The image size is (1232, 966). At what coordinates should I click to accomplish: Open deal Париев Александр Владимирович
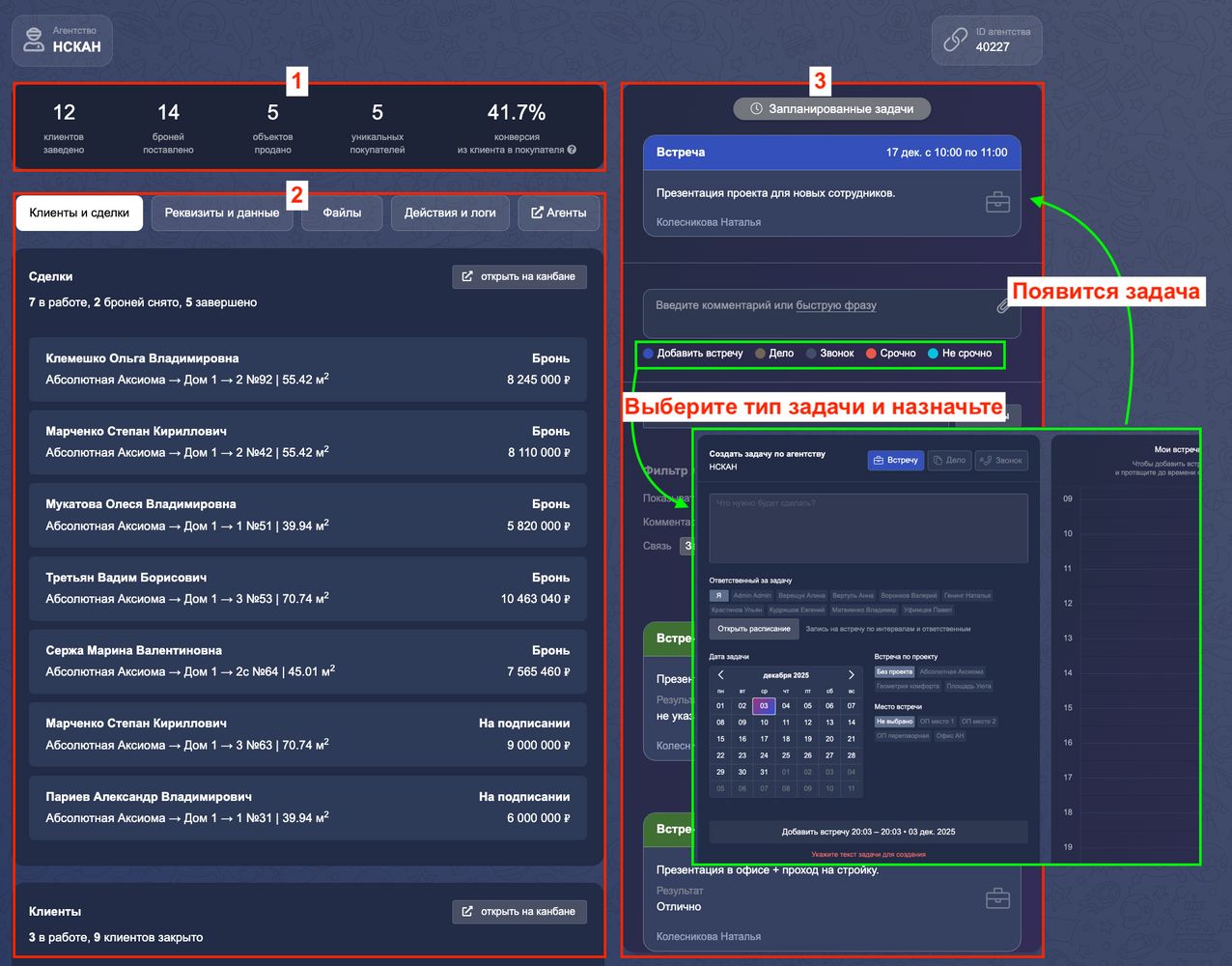pyautogui.click(x=308, y=808)
